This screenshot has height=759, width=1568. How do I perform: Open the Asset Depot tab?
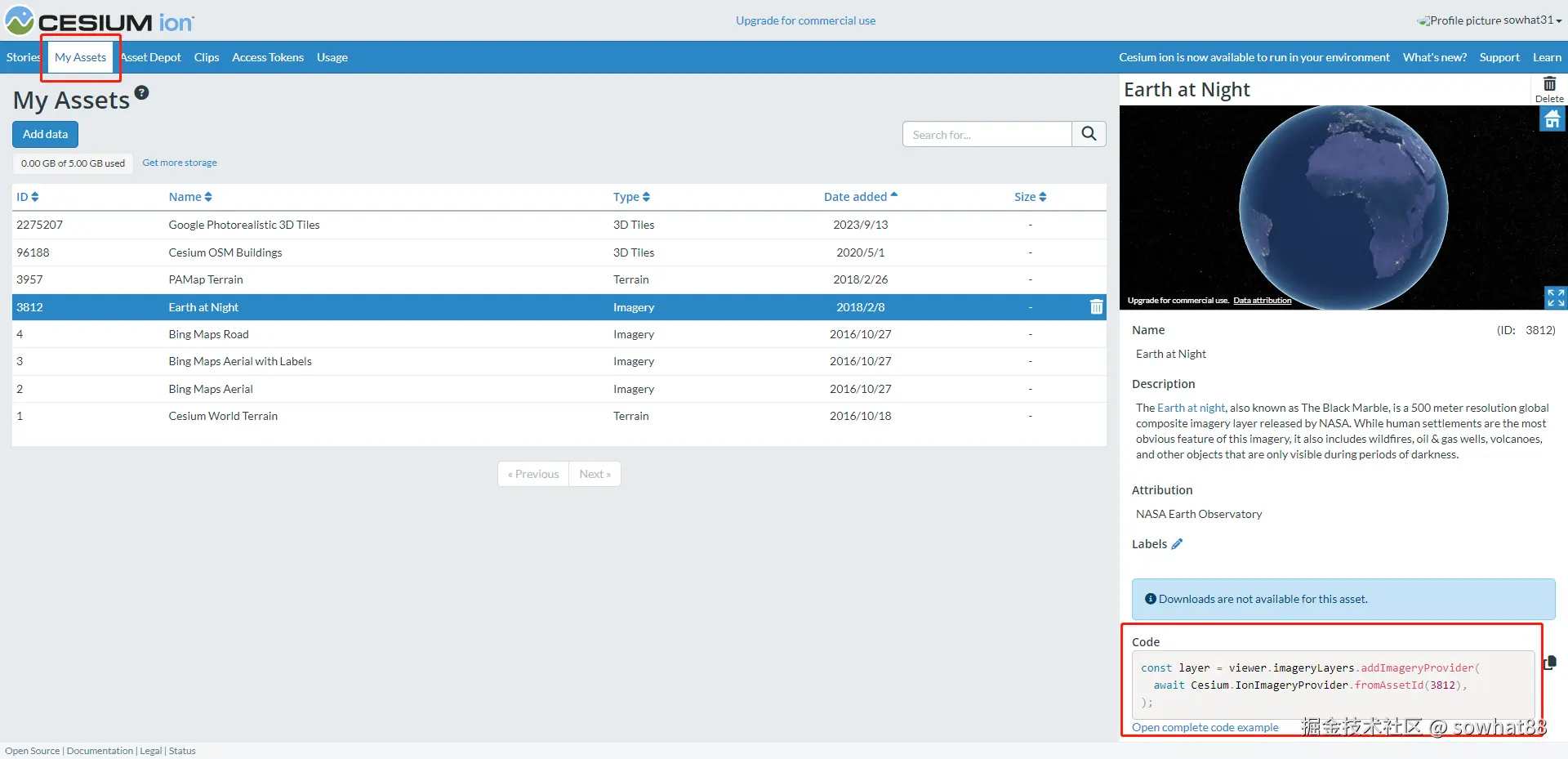pyautogui.click(x=151, y=57)
